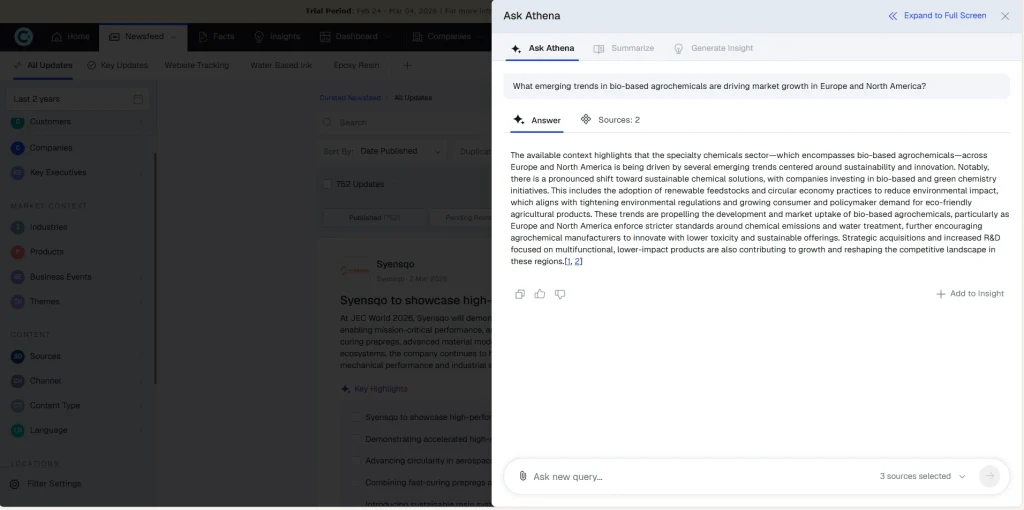Open the 3 sources selected dropdown

[x=922, y=476]
